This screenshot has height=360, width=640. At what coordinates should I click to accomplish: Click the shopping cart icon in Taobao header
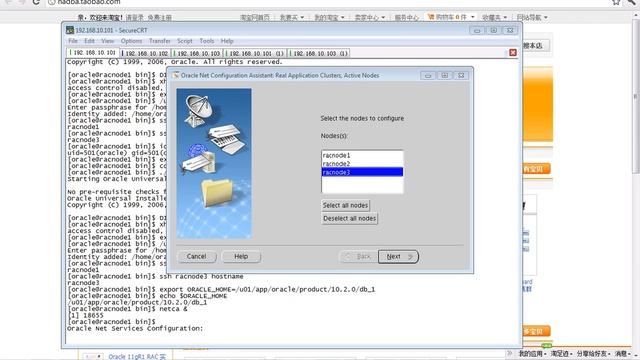point(431,17)
